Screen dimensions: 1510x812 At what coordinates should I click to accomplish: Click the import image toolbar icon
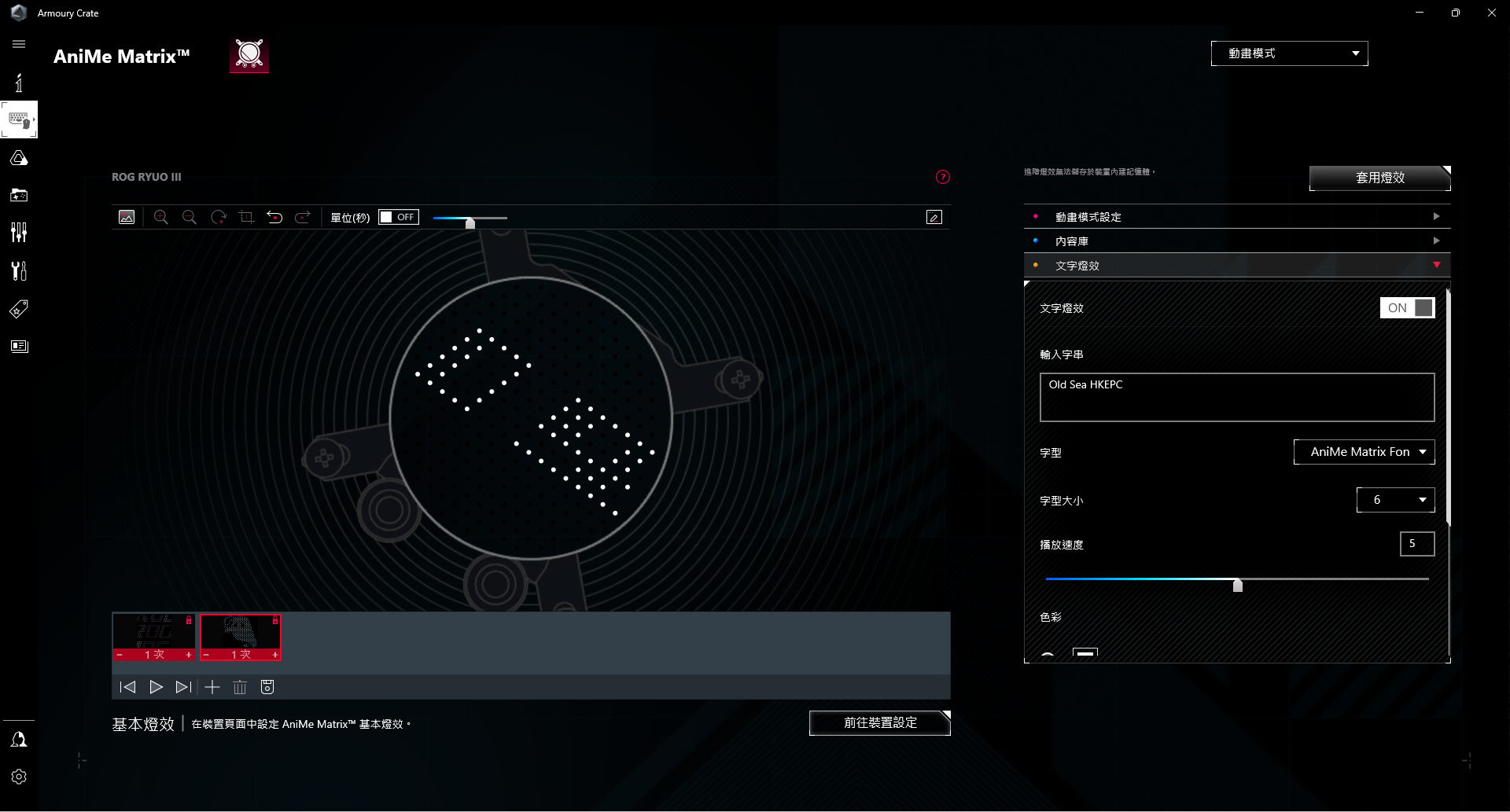click(127, 217)
